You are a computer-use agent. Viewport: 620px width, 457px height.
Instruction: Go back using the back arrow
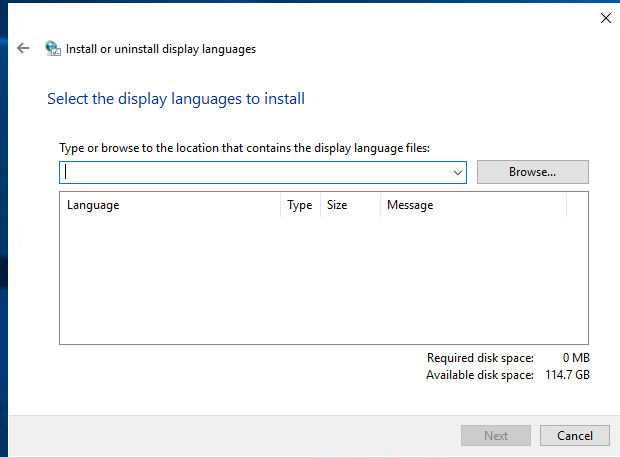click(x=23, y=48)
